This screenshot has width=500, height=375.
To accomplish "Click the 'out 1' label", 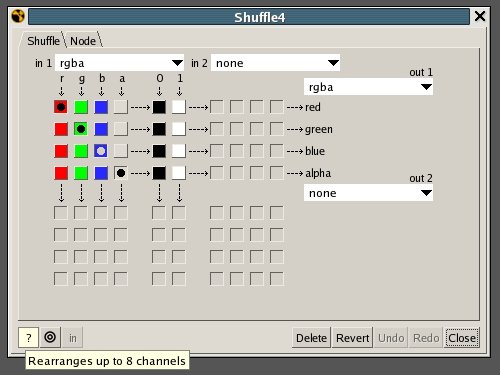I will (x=421, y=72).
